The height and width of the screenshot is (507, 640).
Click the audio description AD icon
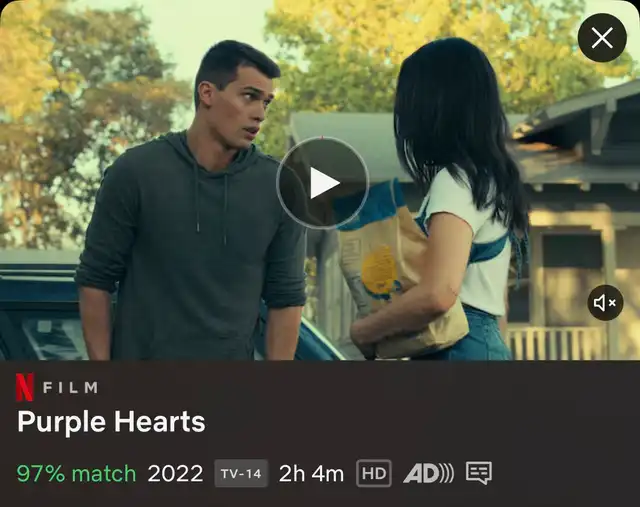point(428,474)
